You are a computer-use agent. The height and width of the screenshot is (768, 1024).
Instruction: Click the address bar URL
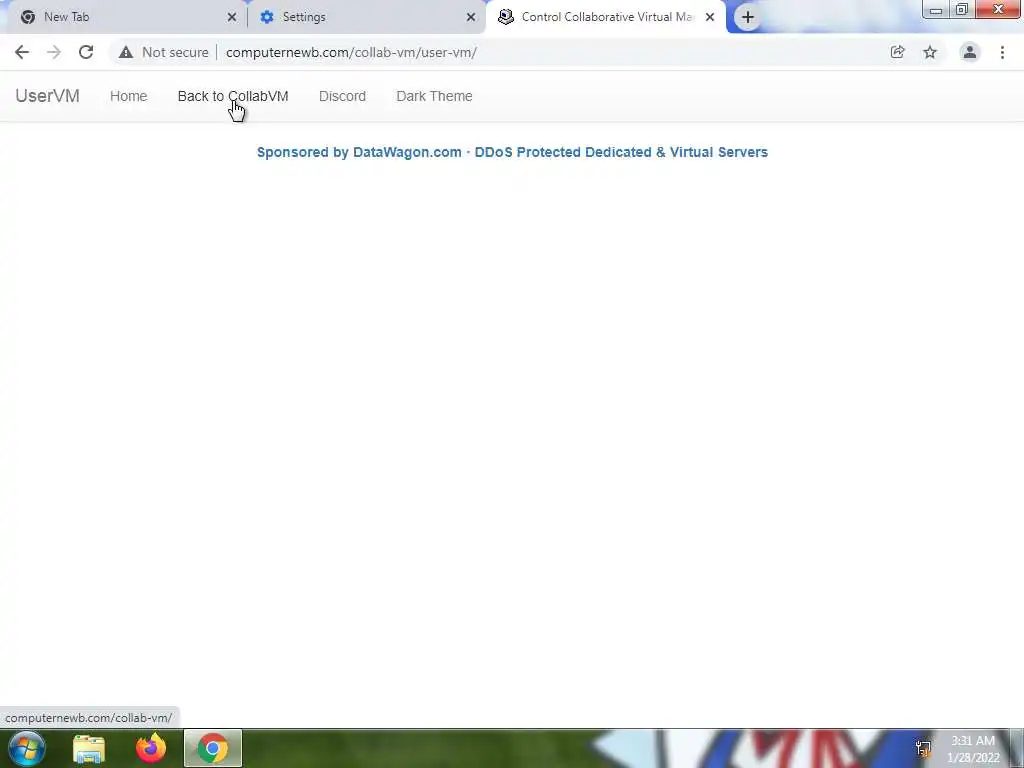pos(351,52)
